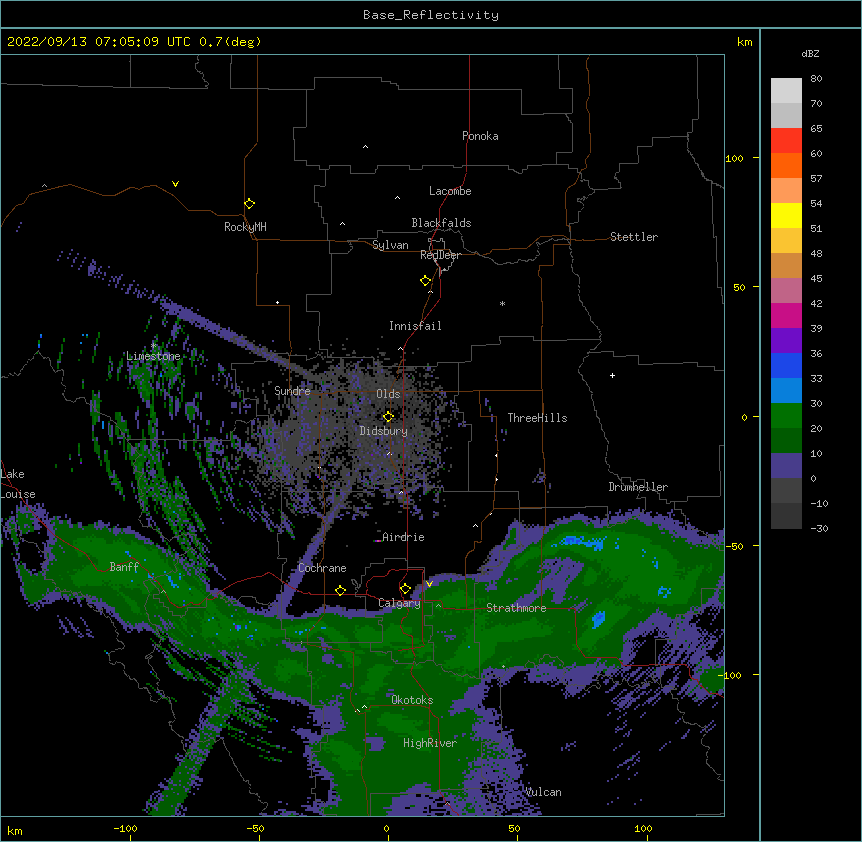Click the yellow V marker northwest of RockyMH
The width and height of the screenshot is (862, 842).
pos(175,184)
